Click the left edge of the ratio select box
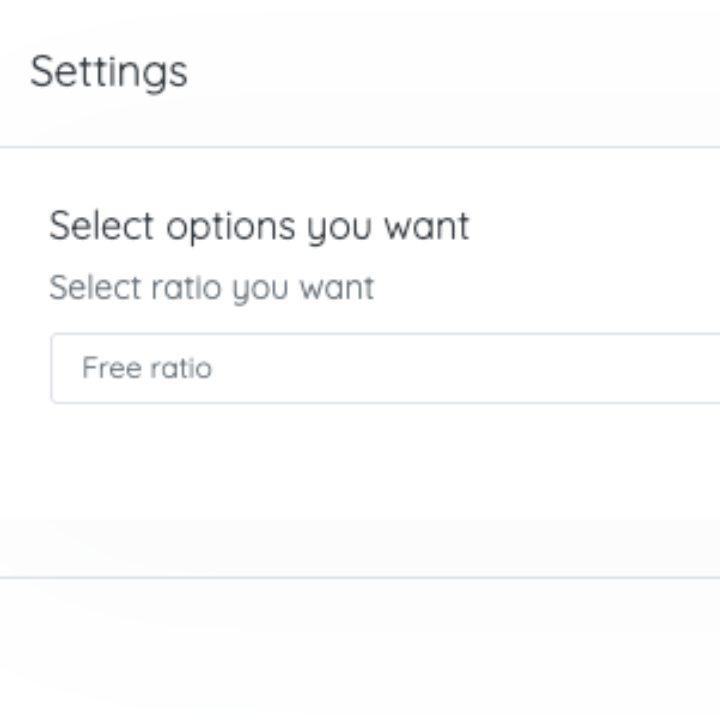 coord(53,368)
